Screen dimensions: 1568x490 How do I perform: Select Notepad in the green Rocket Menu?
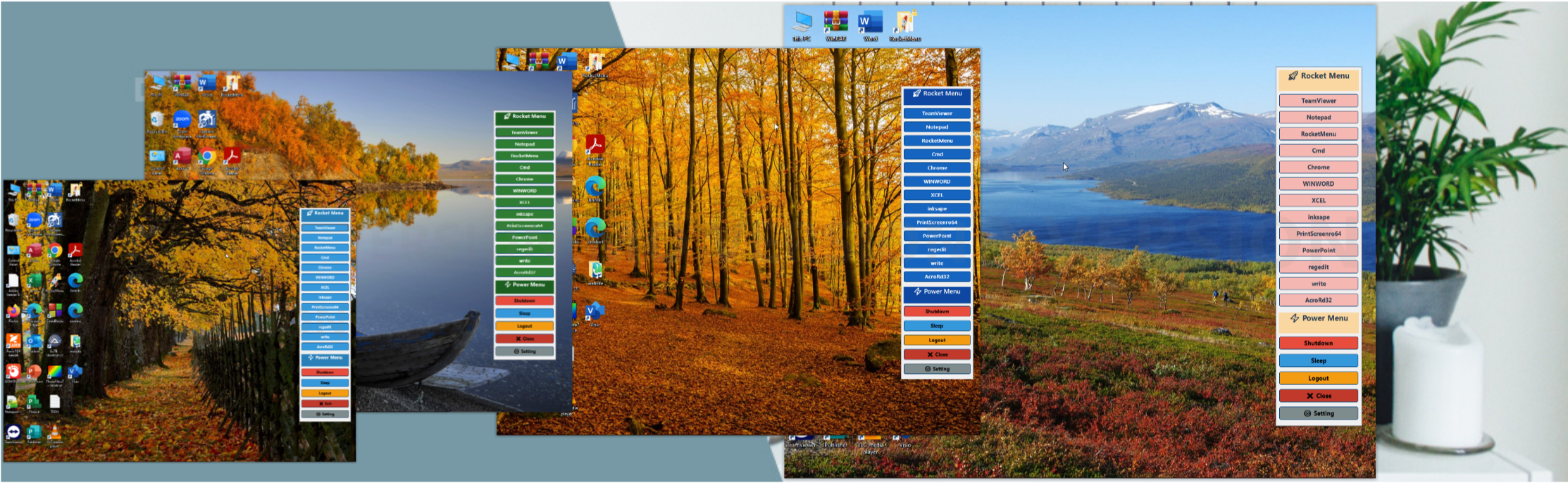click(x=525, y=144)
